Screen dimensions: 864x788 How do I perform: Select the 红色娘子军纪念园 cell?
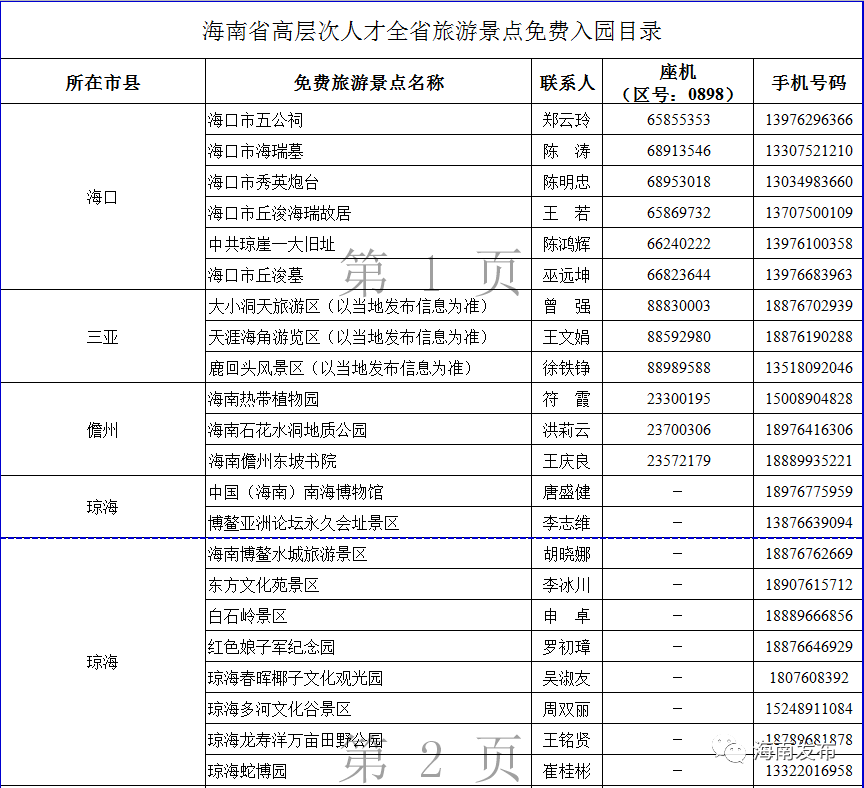click(x=369, y=646)
